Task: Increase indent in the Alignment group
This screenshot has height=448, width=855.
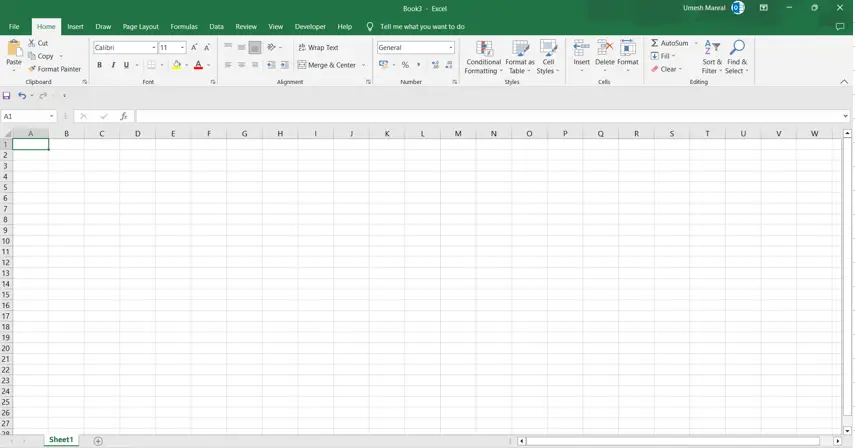Action: pos(285,65)
